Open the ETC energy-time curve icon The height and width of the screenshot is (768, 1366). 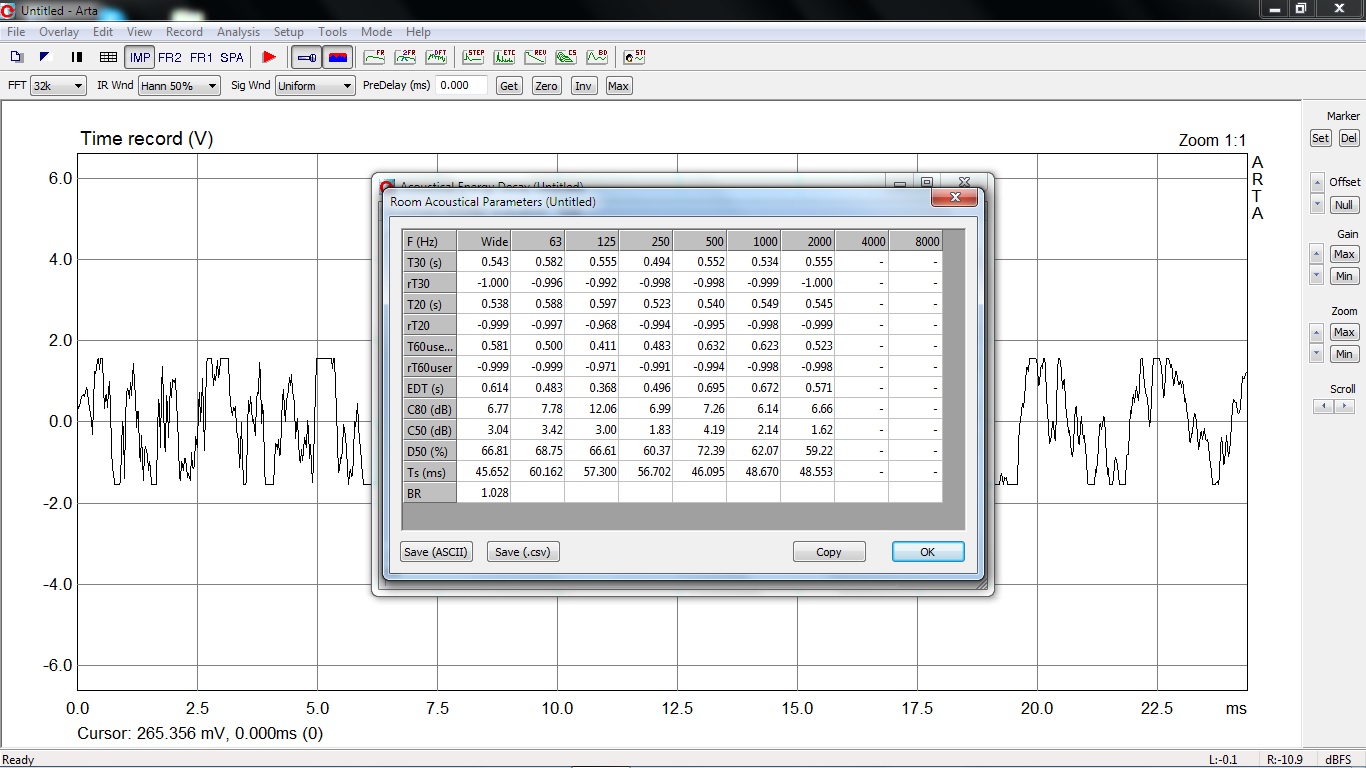[x=503, y=57]
